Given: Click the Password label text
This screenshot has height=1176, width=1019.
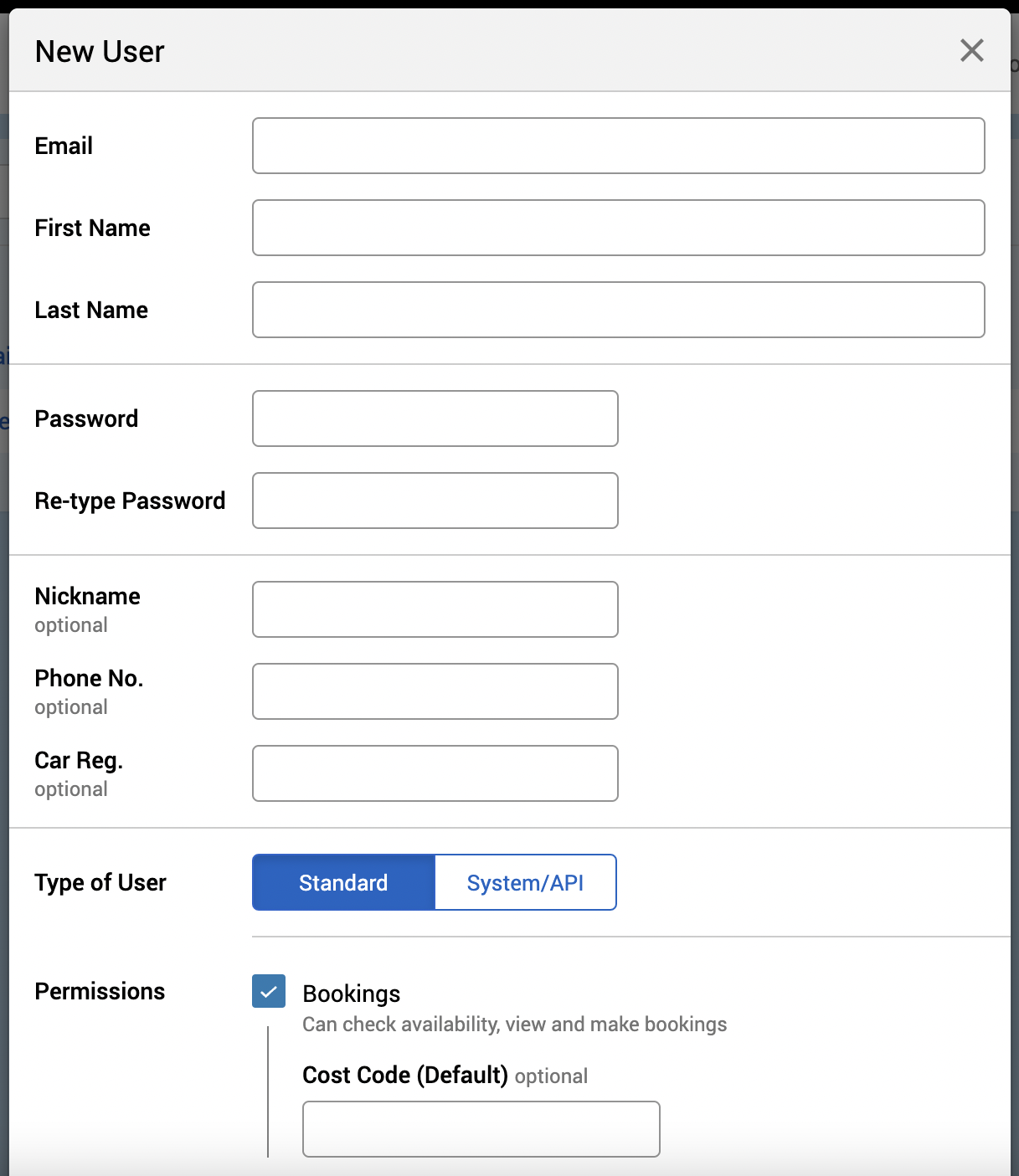Looking at the screenshot, I should pyautogui.click(x=86, y=419).
